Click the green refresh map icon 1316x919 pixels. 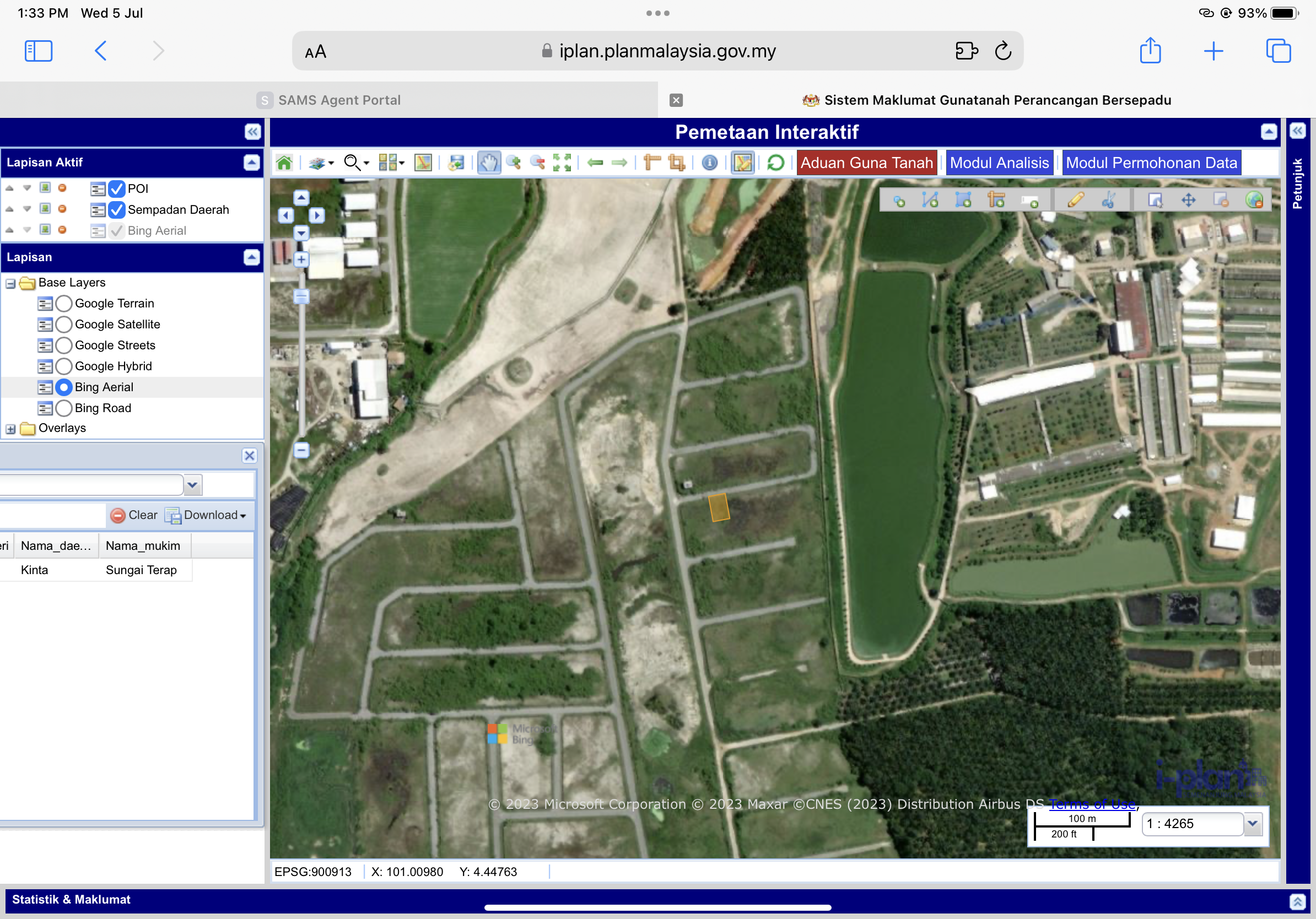[775, 163]
